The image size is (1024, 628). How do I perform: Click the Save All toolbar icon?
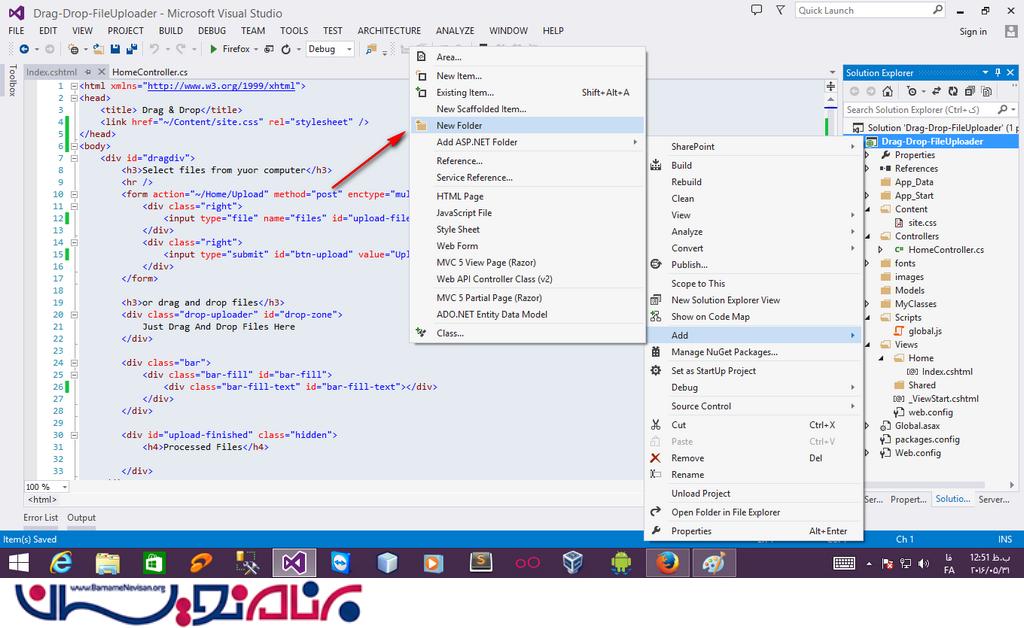click(131, 49)
